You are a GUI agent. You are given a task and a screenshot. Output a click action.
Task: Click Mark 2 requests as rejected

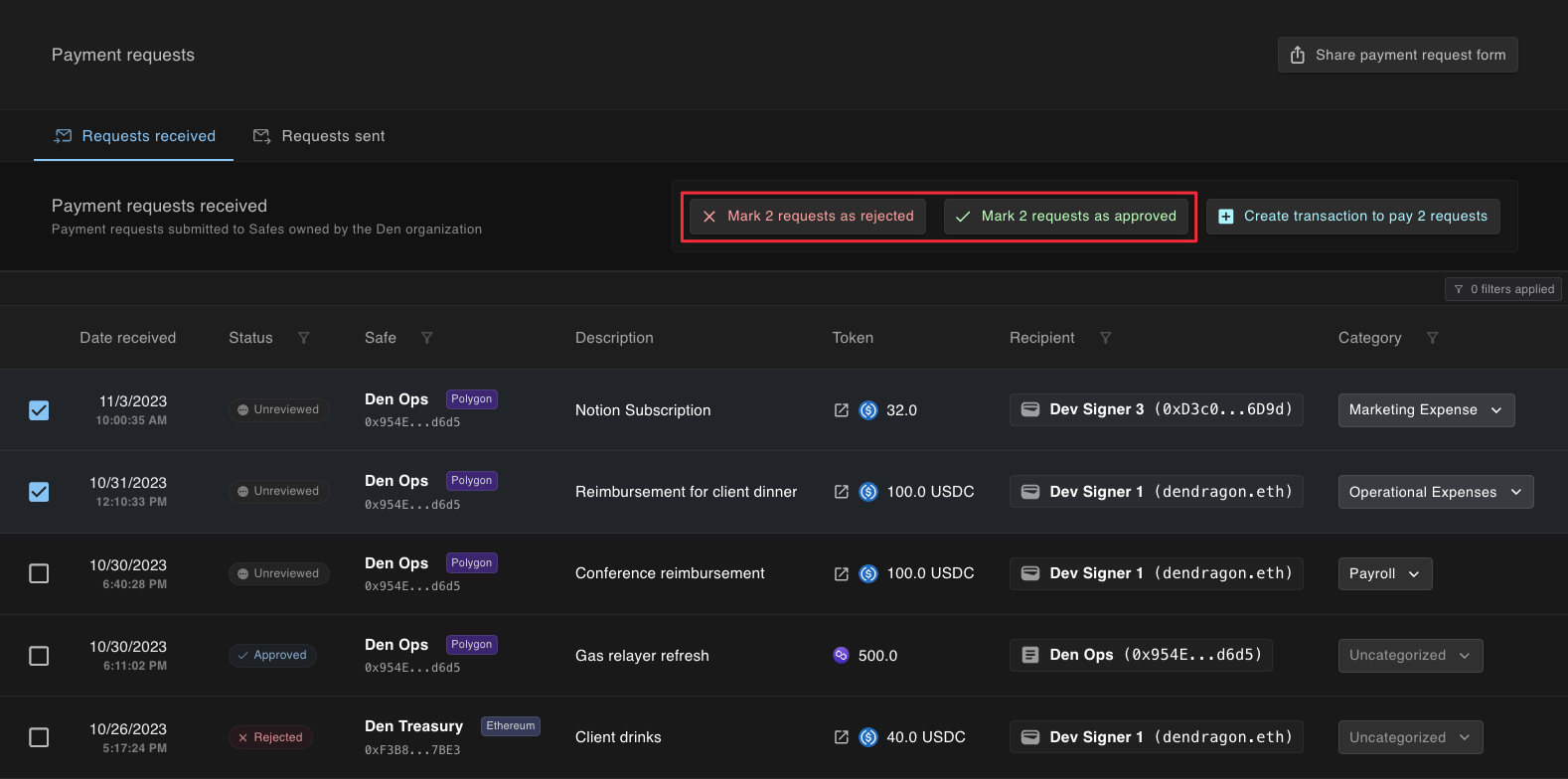pos(808,217)
